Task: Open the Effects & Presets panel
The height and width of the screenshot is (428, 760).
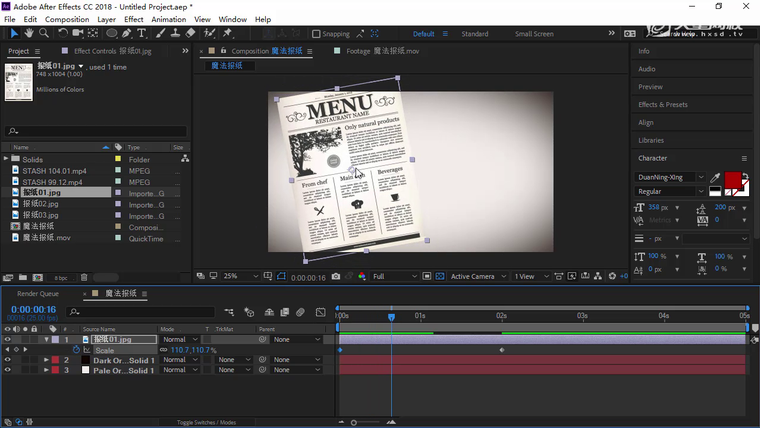Action: point(662,105)
